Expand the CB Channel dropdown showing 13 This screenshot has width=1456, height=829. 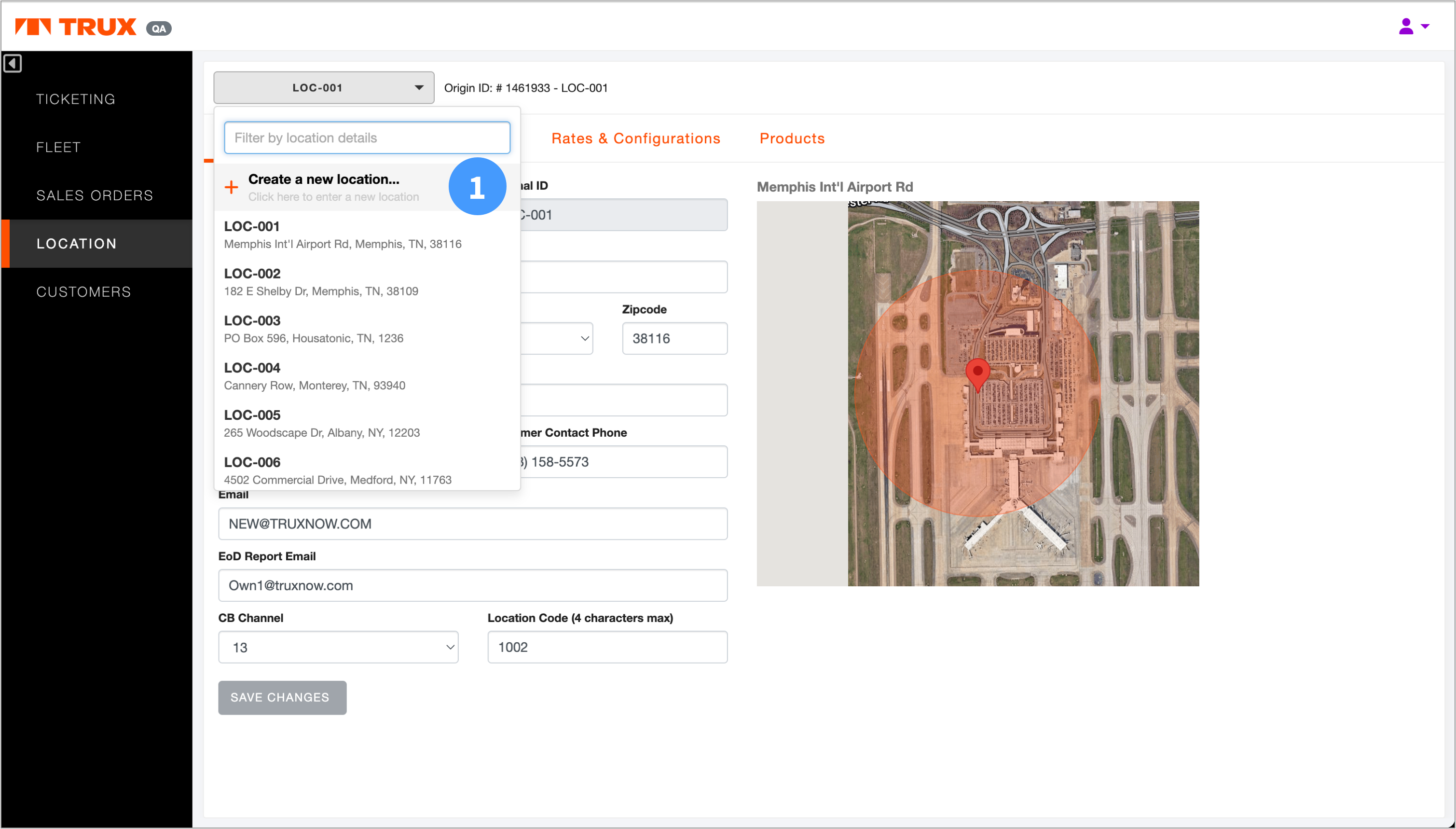coord(338,647)
